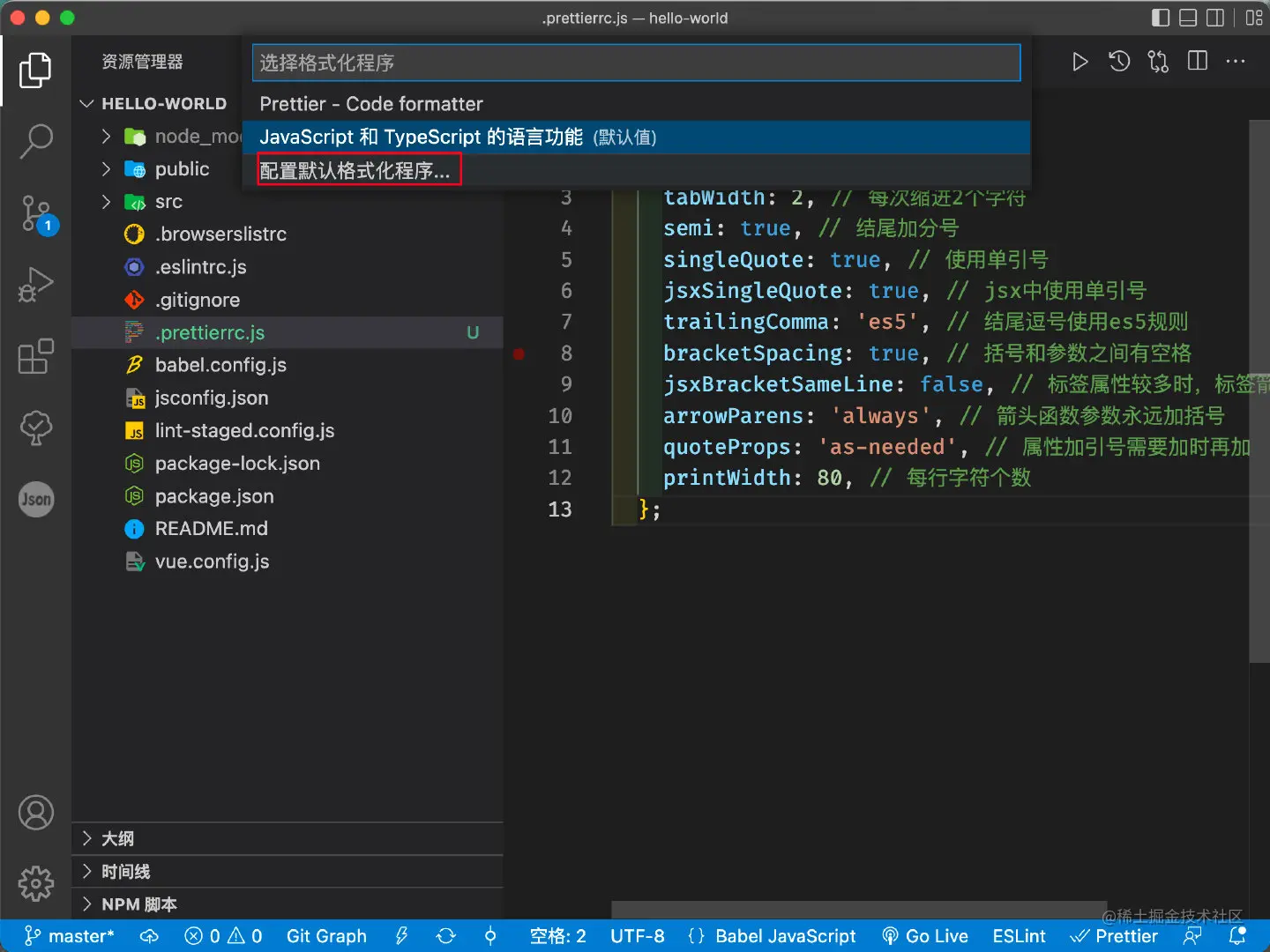Click the feedback person icon in status bar
The height and width of the screenshot is (952, 1270).
(x=1193, y=936)
